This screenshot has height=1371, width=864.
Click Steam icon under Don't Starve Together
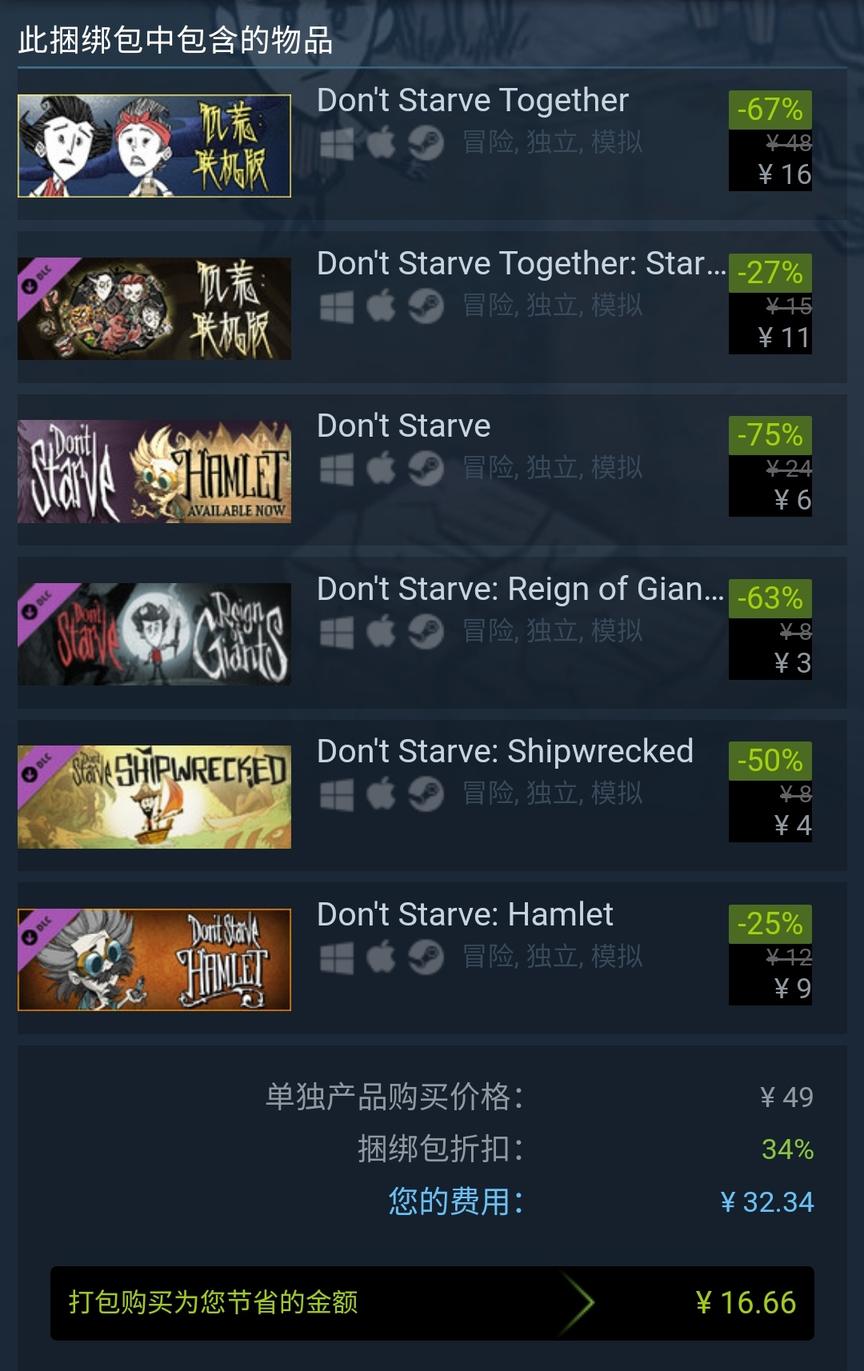(x=426, y=143)
